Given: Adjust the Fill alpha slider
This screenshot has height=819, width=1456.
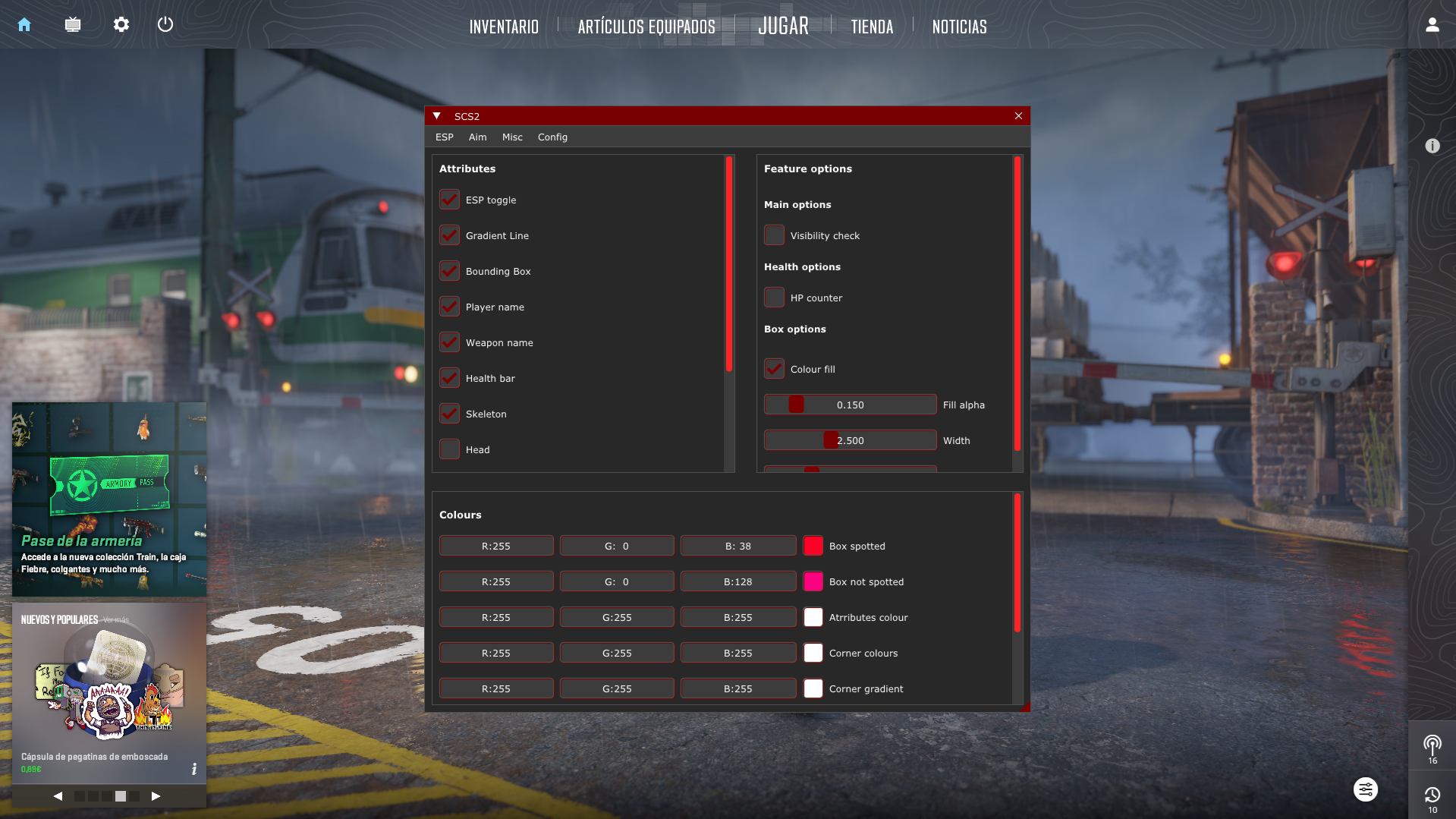Looking at the screenshot, I should (850, 405).
